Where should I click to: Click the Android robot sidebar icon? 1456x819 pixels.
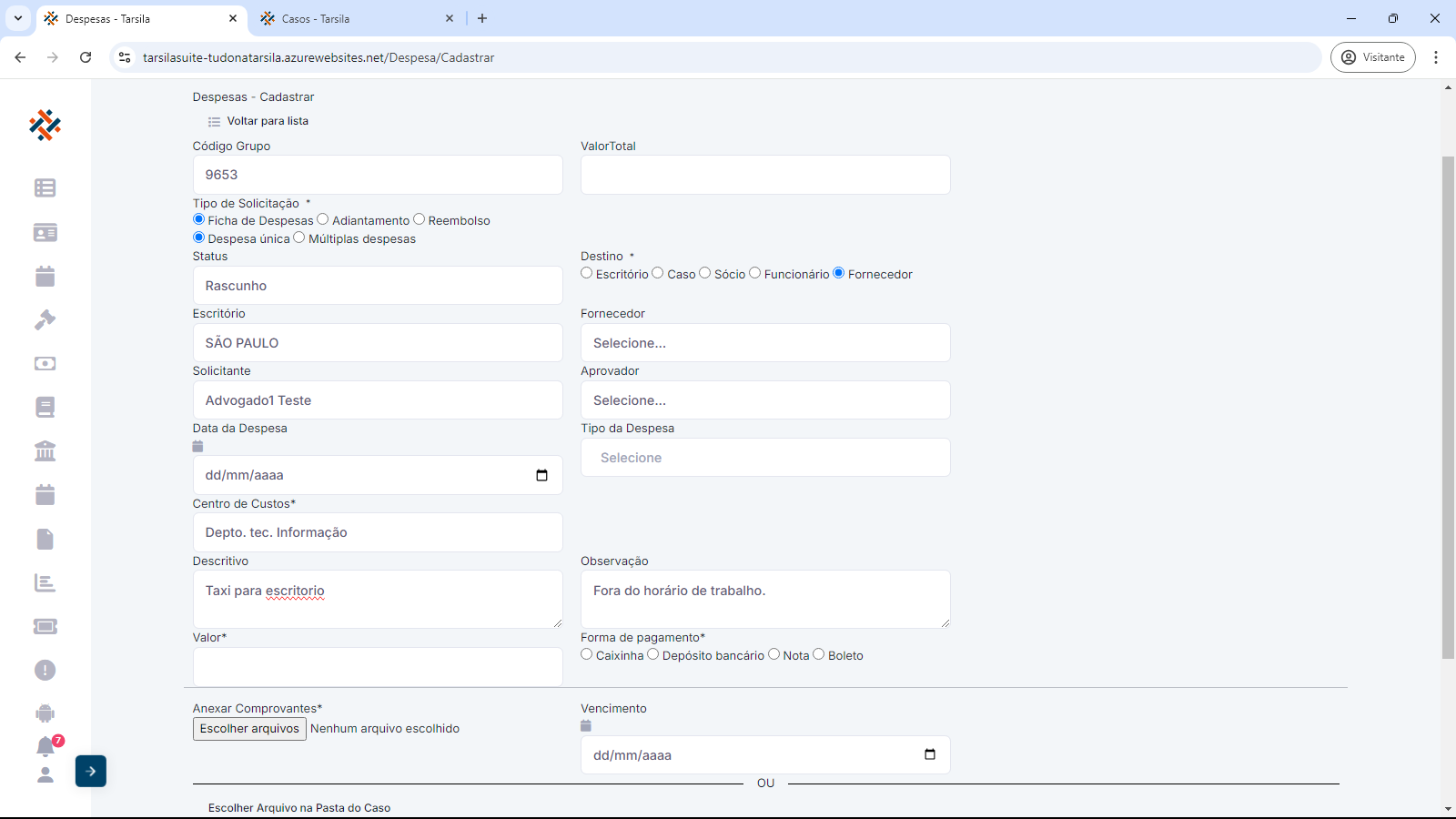pos(45,713)
